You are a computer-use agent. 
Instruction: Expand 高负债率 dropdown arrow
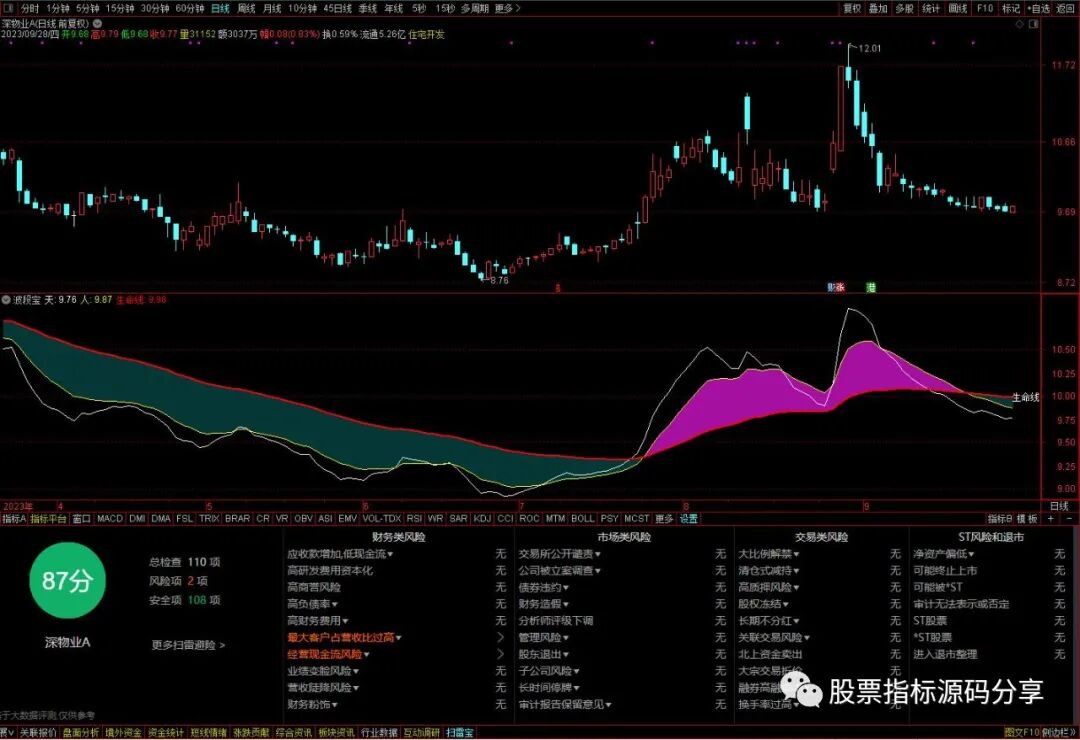(334, 604)
